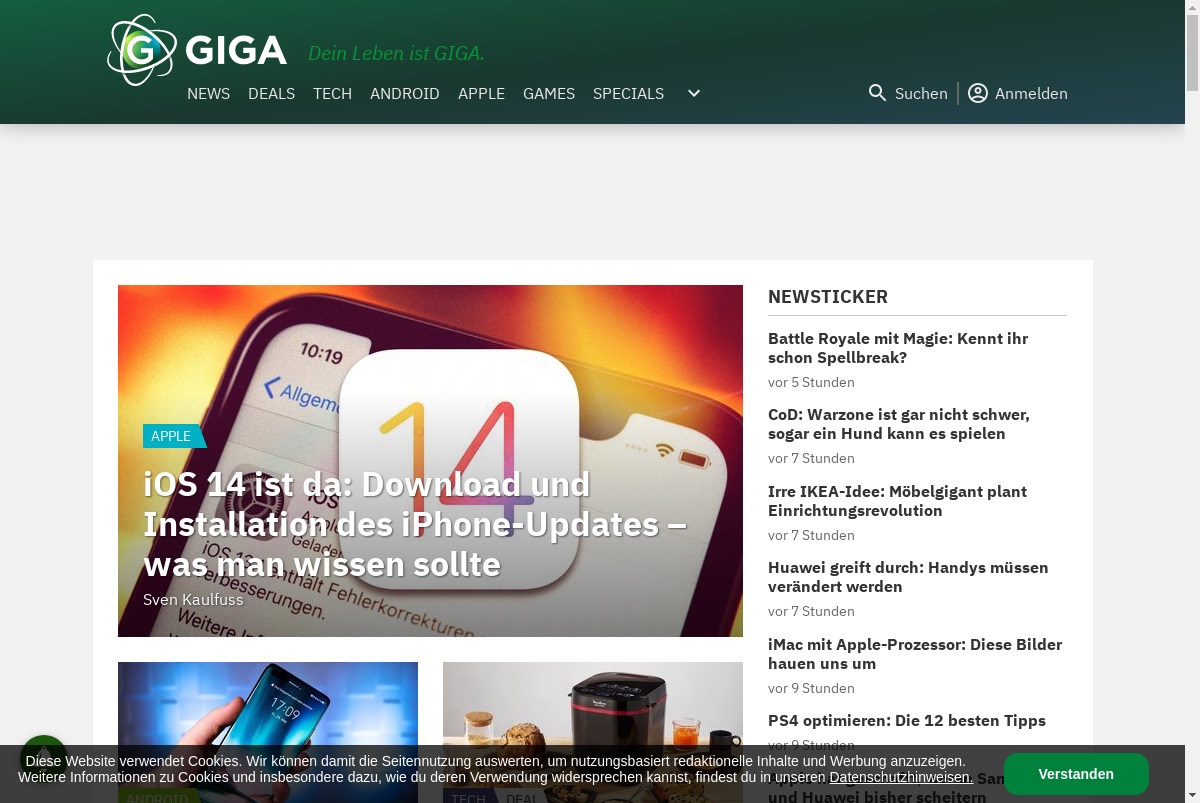Click the dark green floating round button above the cookie bar
Viewport: 1200px width, 803px height.
click(x=43, y=758)
